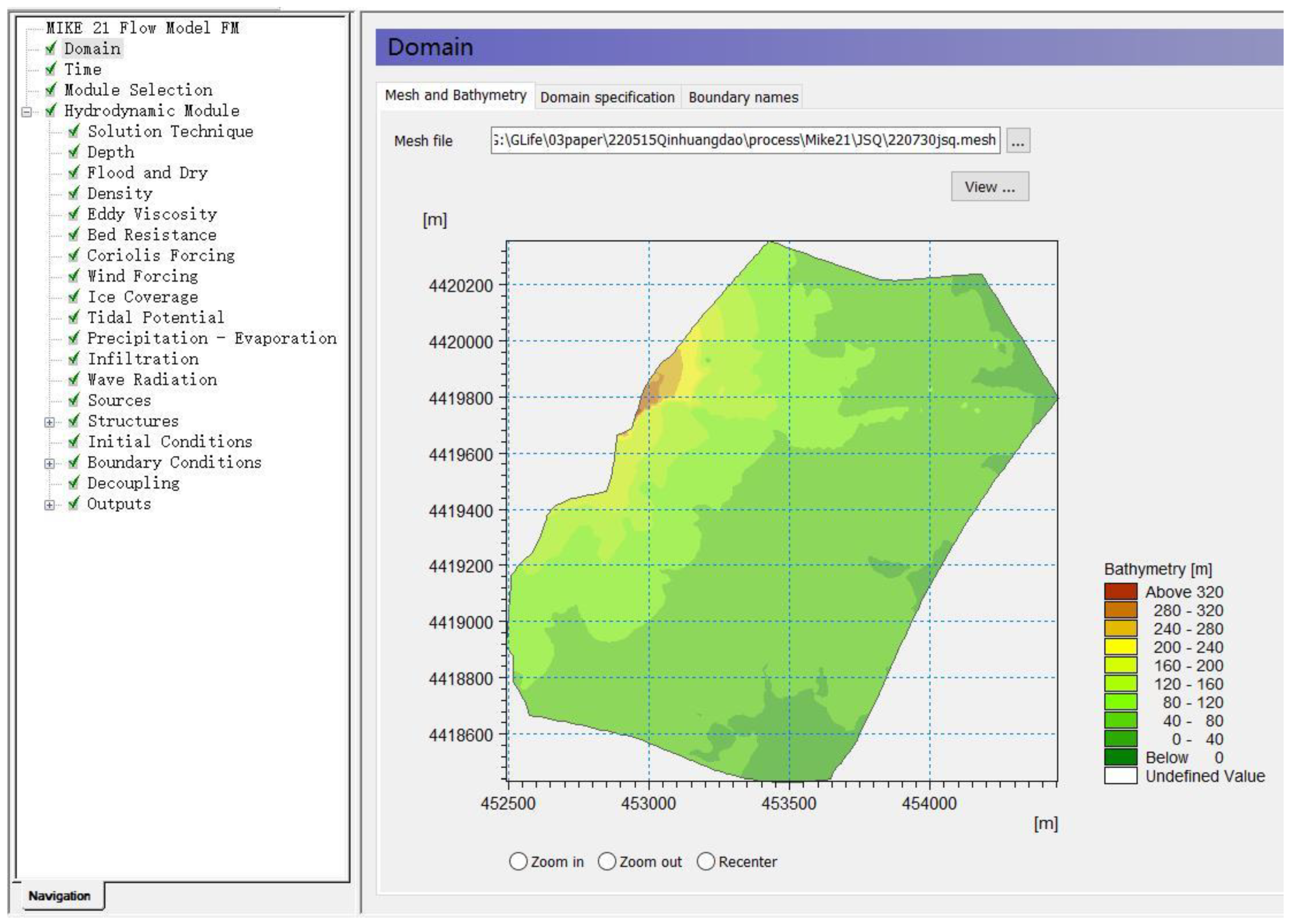Viewport: 1291px width, 924px height.
Task: Select the Zoom in radio button
Action: (518, 862)
